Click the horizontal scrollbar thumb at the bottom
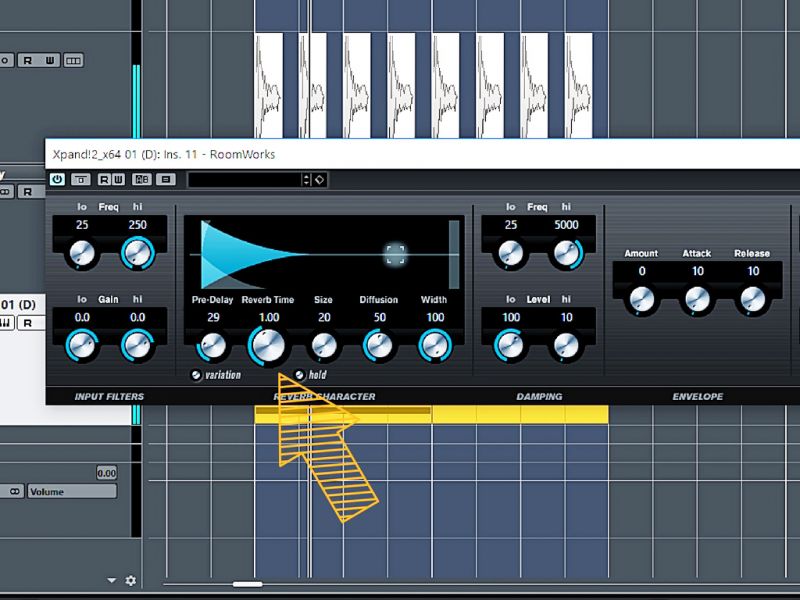The width and height of the screenshot is (800, 600). [x=247, y=584]
